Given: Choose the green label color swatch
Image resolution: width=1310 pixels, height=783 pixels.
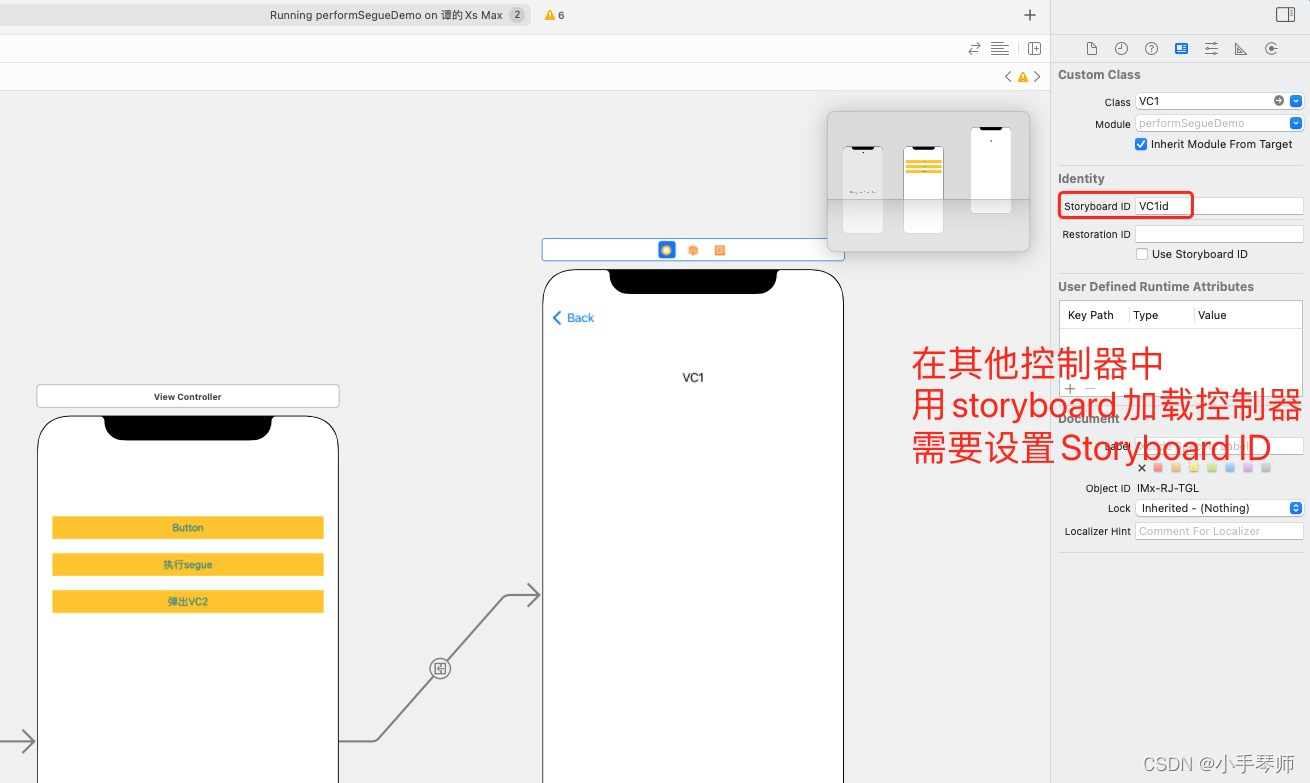Looking at the screenshot, I should pos(1212,468).
